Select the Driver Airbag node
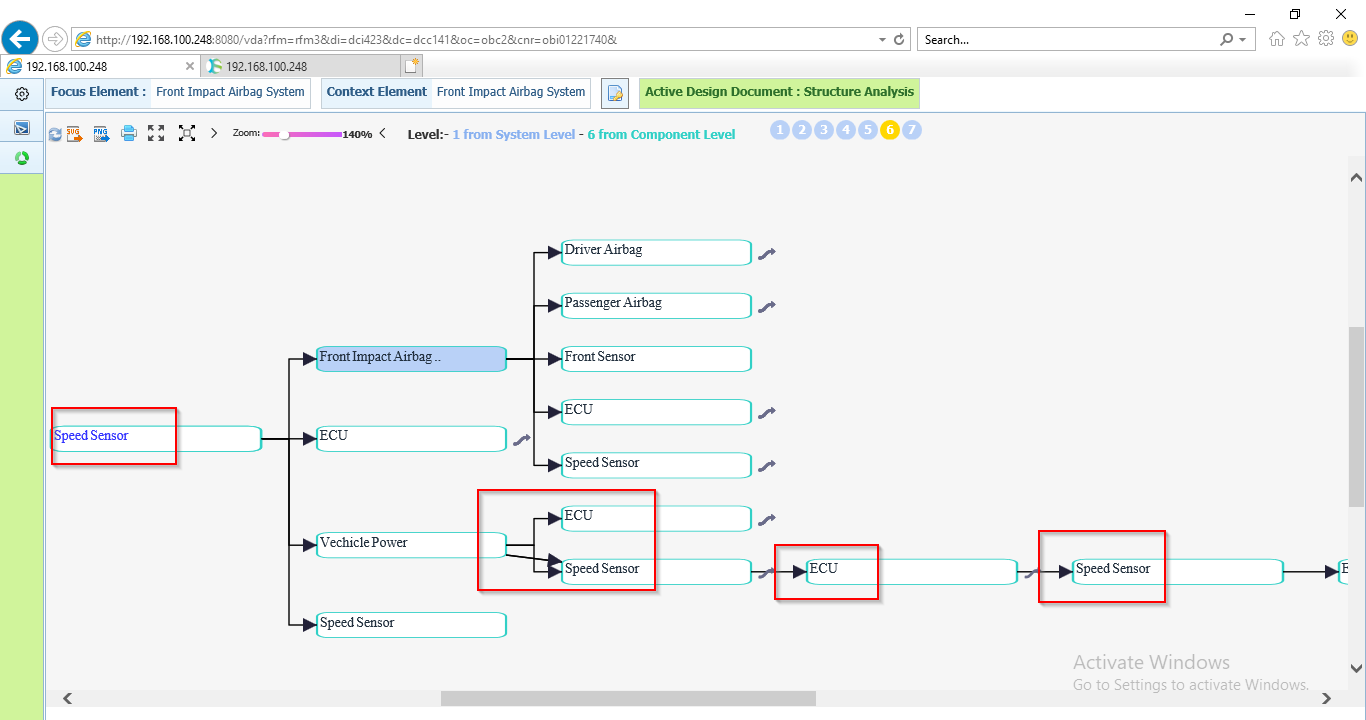This screenshot has height=720, width=1366. point(656,252)
